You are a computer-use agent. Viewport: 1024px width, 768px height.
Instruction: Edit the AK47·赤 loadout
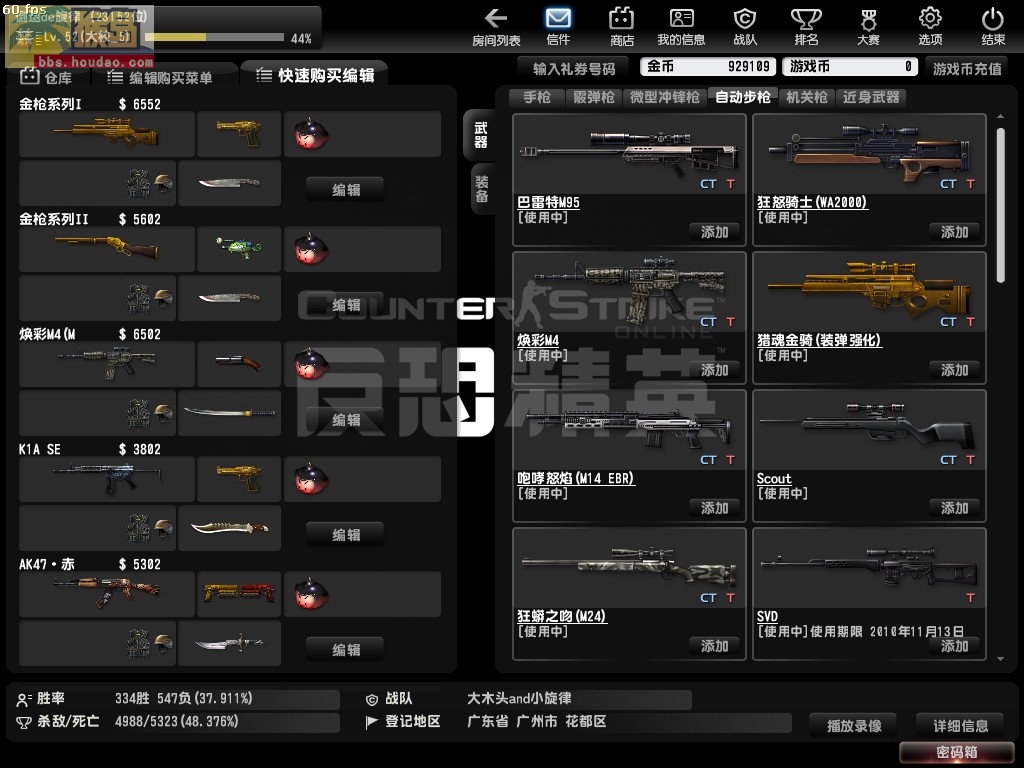pos(345,650)
